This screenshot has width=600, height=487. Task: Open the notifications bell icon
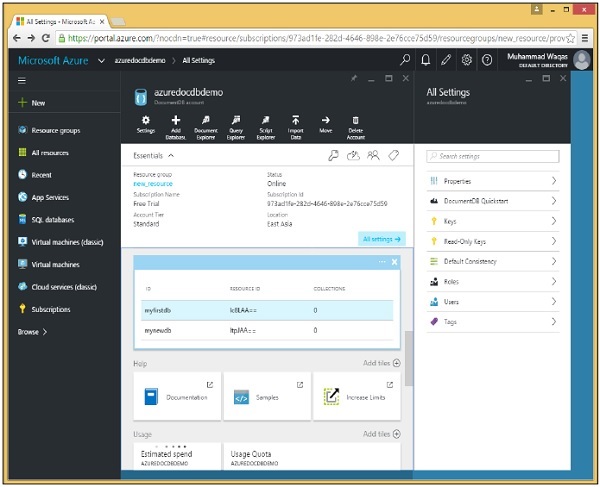tap(425, 60)
